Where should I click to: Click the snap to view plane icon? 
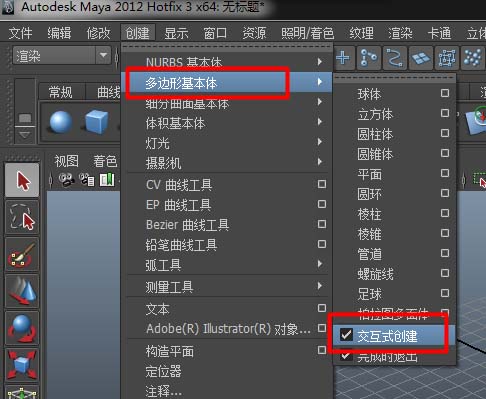(x=421, y=58)
